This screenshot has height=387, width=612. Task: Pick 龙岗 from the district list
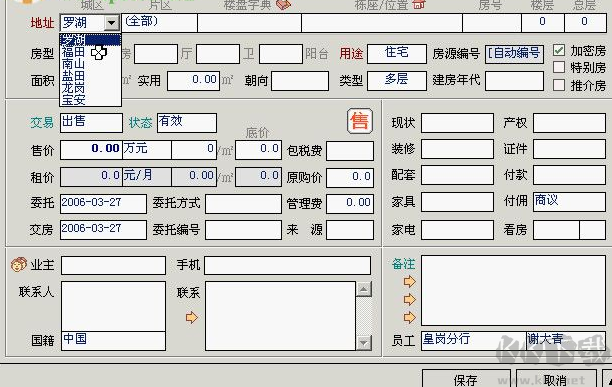91,88
